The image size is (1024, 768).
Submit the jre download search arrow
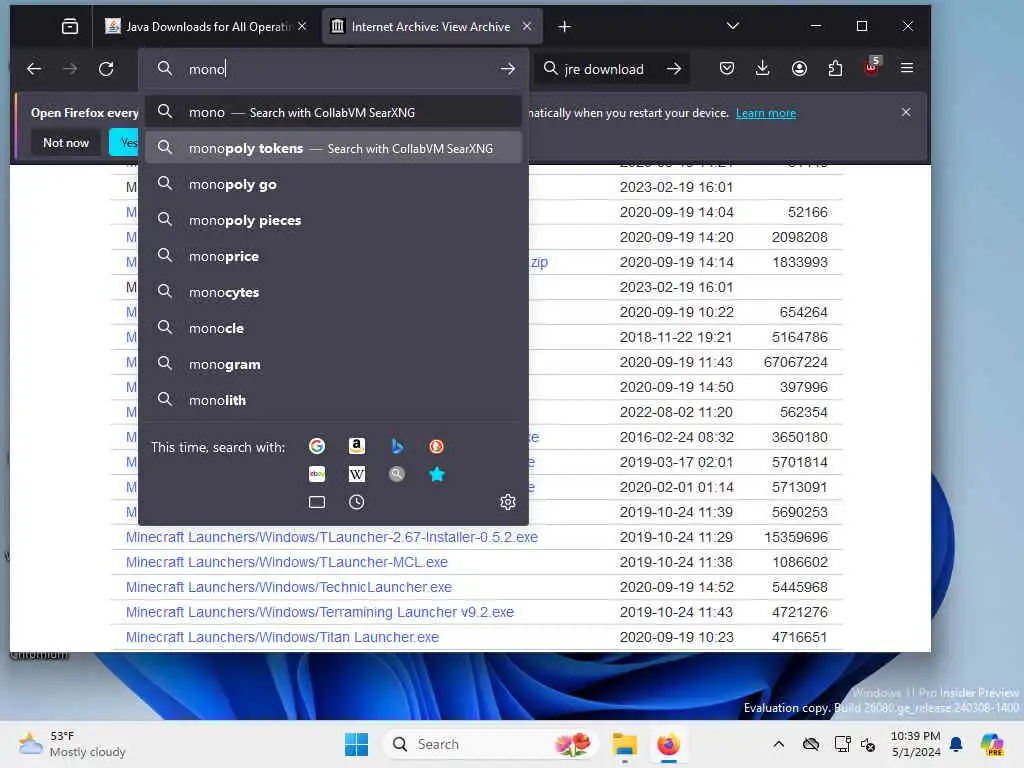674,69
